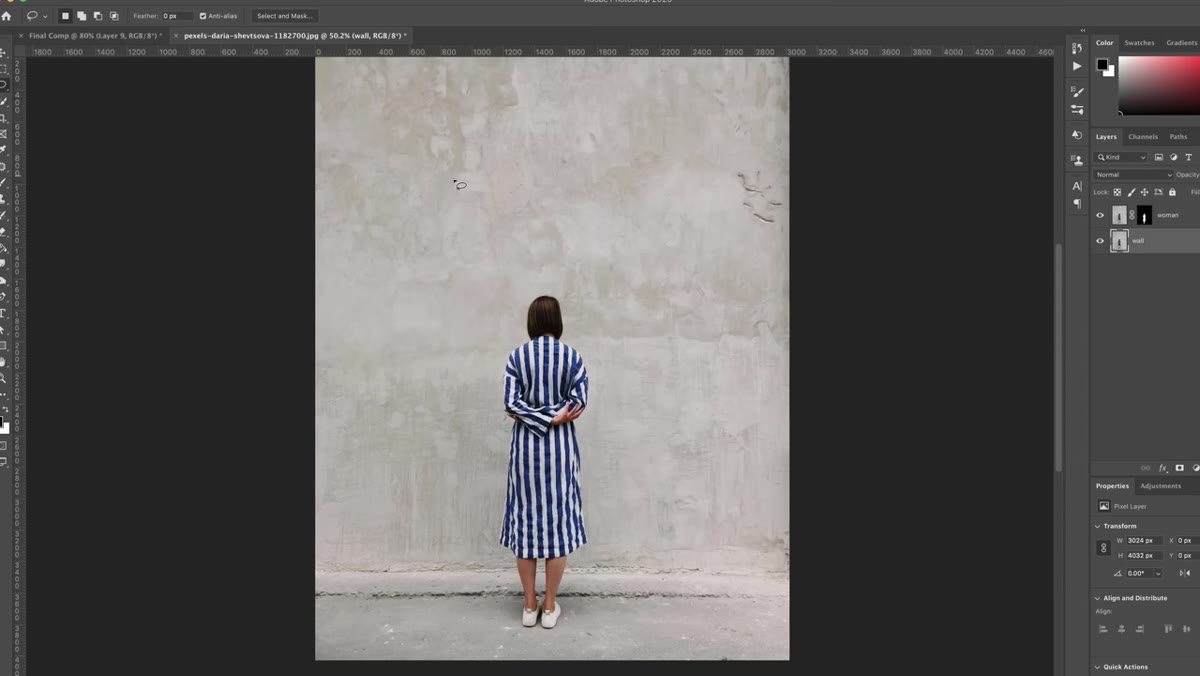Screen dimensions: 1200x676
Task: Click Align left edges icon
Action: pyautogui.click(x=1103, y=629)
